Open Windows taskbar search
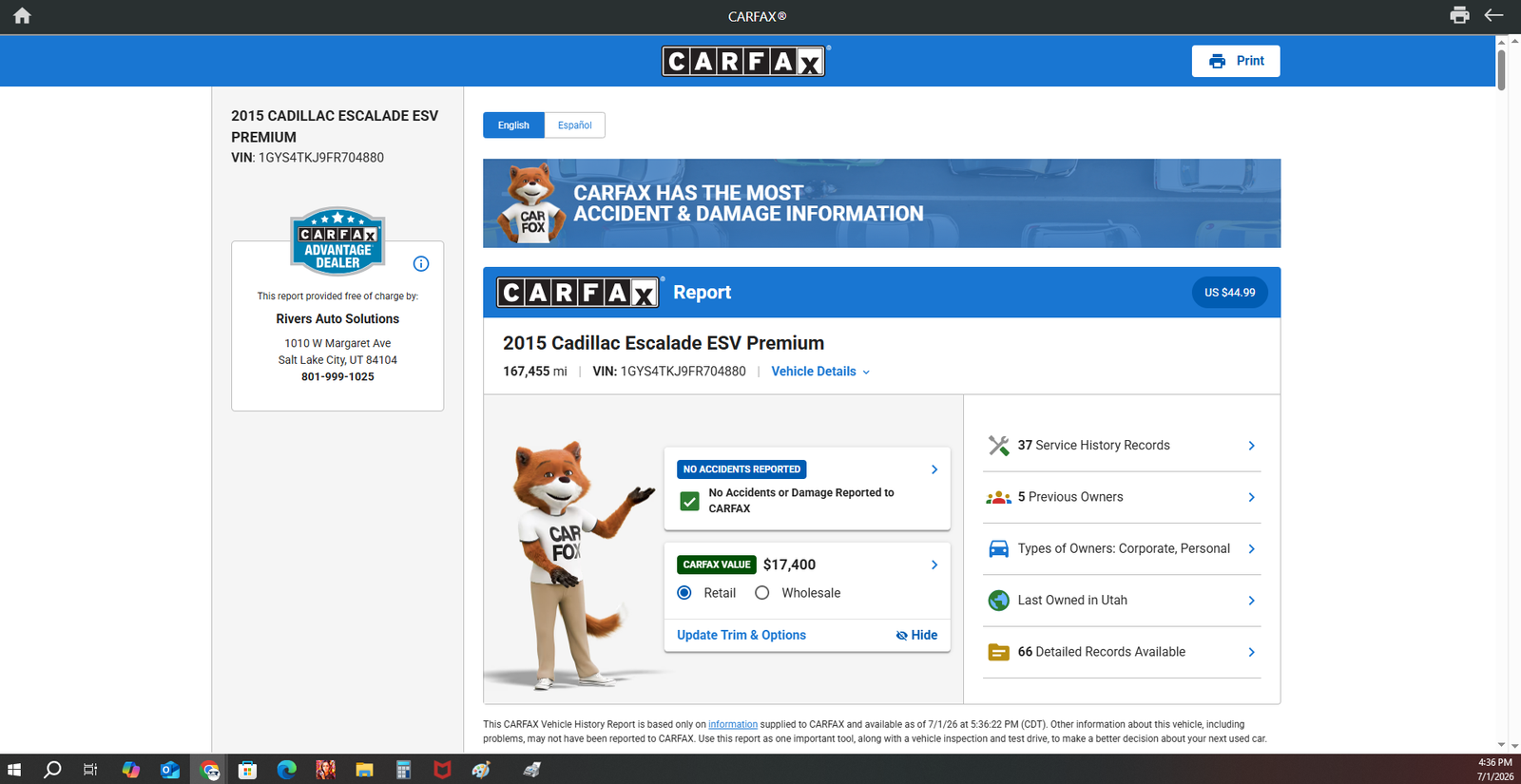This screenshot has height=784, width=1521. 52,770
